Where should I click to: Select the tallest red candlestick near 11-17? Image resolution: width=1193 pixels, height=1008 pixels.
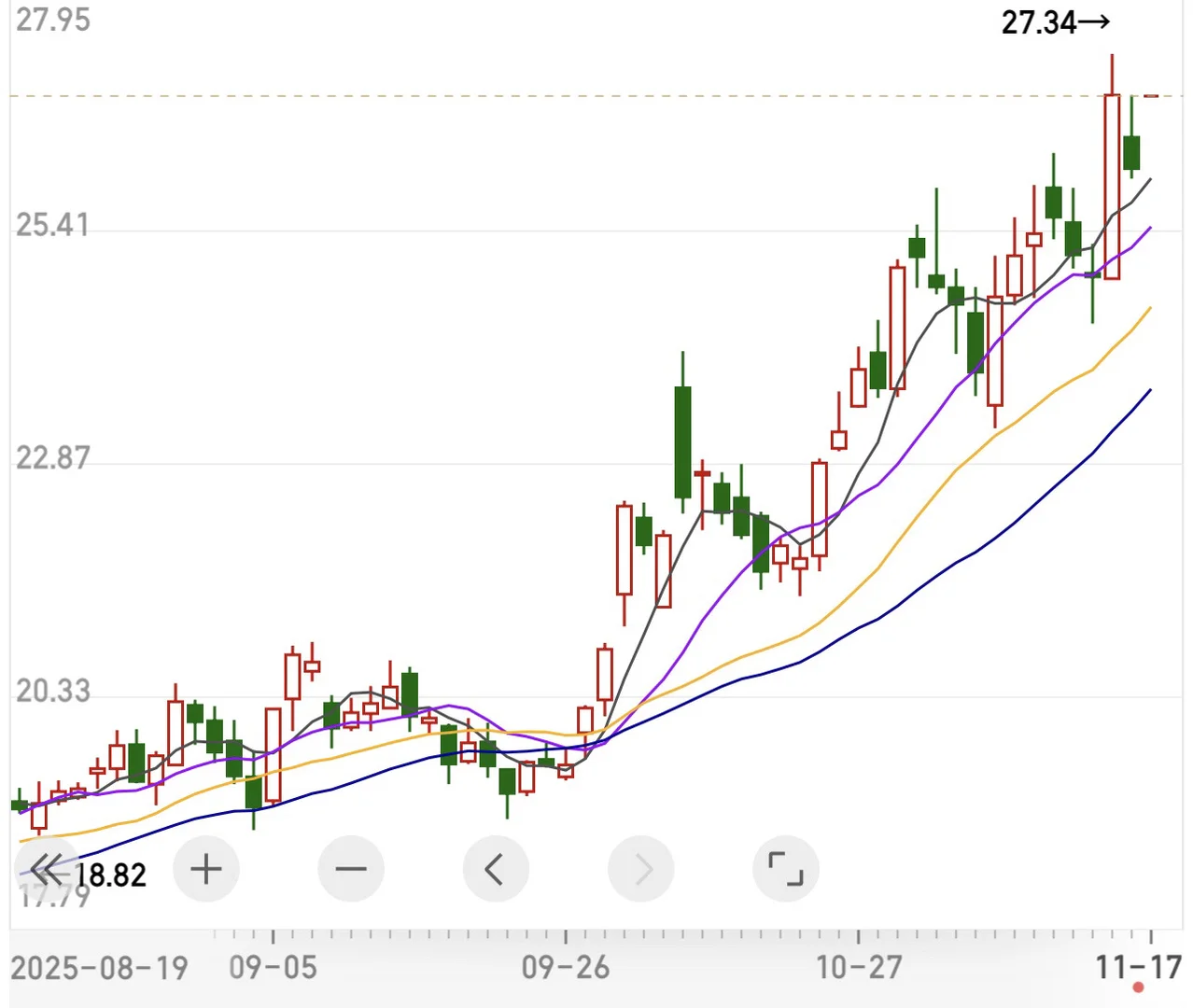click(1112, 187)
